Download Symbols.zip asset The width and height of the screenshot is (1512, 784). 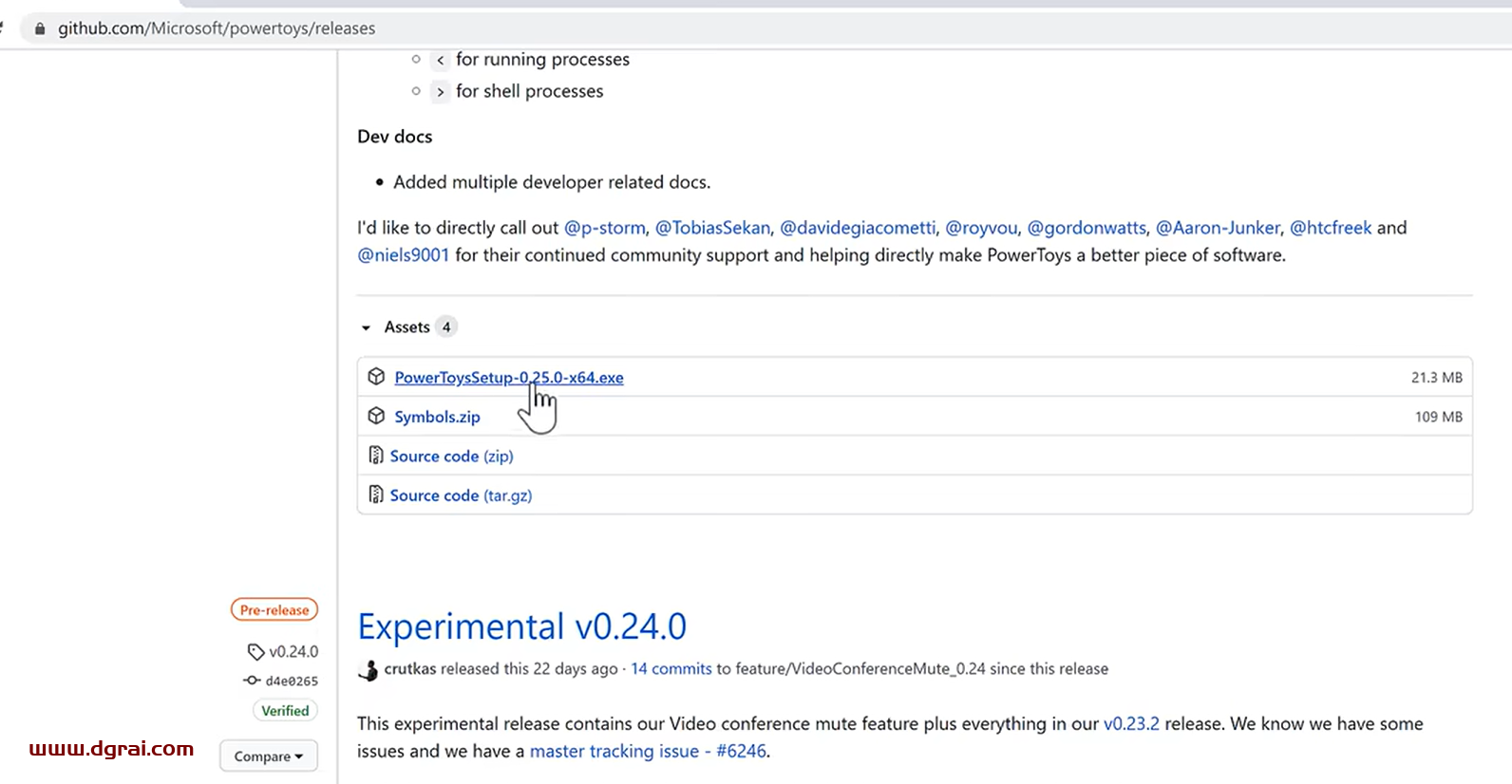tap(437, 417)
